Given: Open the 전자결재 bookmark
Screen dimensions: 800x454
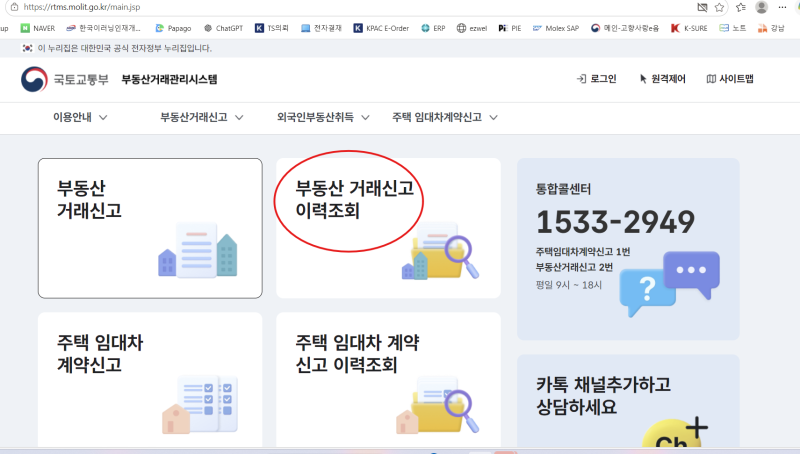Looking at the screenshot, I should point(321,28).
